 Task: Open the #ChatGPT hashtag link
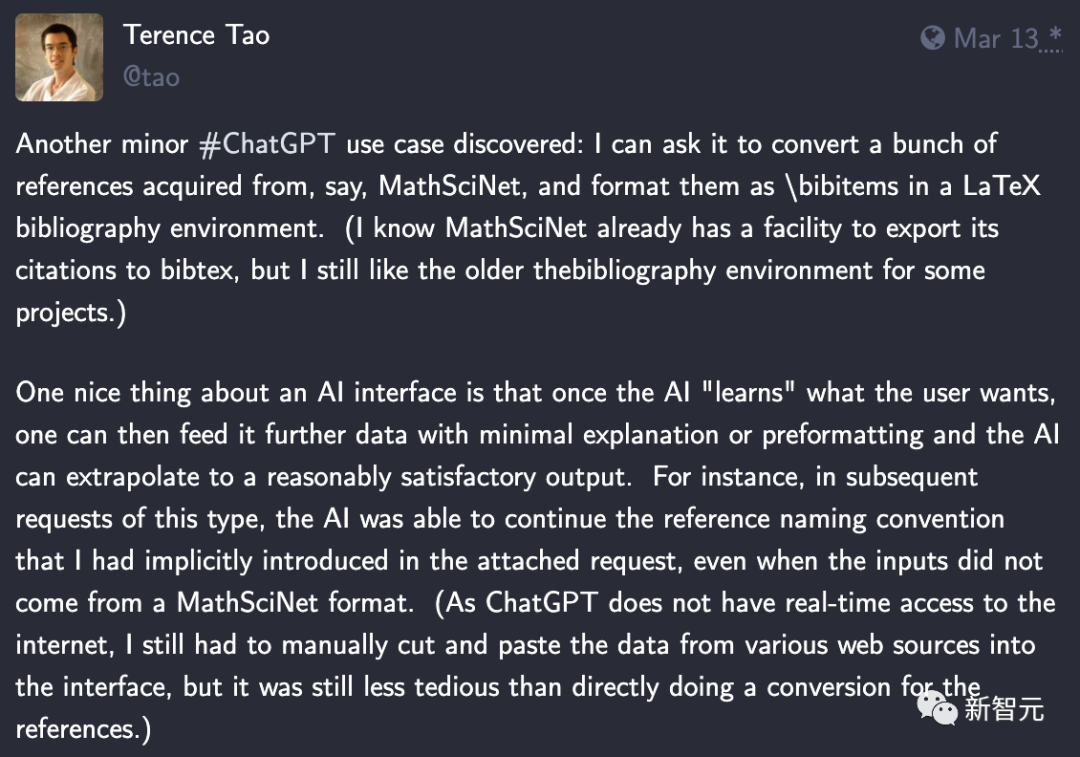pyautogui.click(x=267, y=144)
